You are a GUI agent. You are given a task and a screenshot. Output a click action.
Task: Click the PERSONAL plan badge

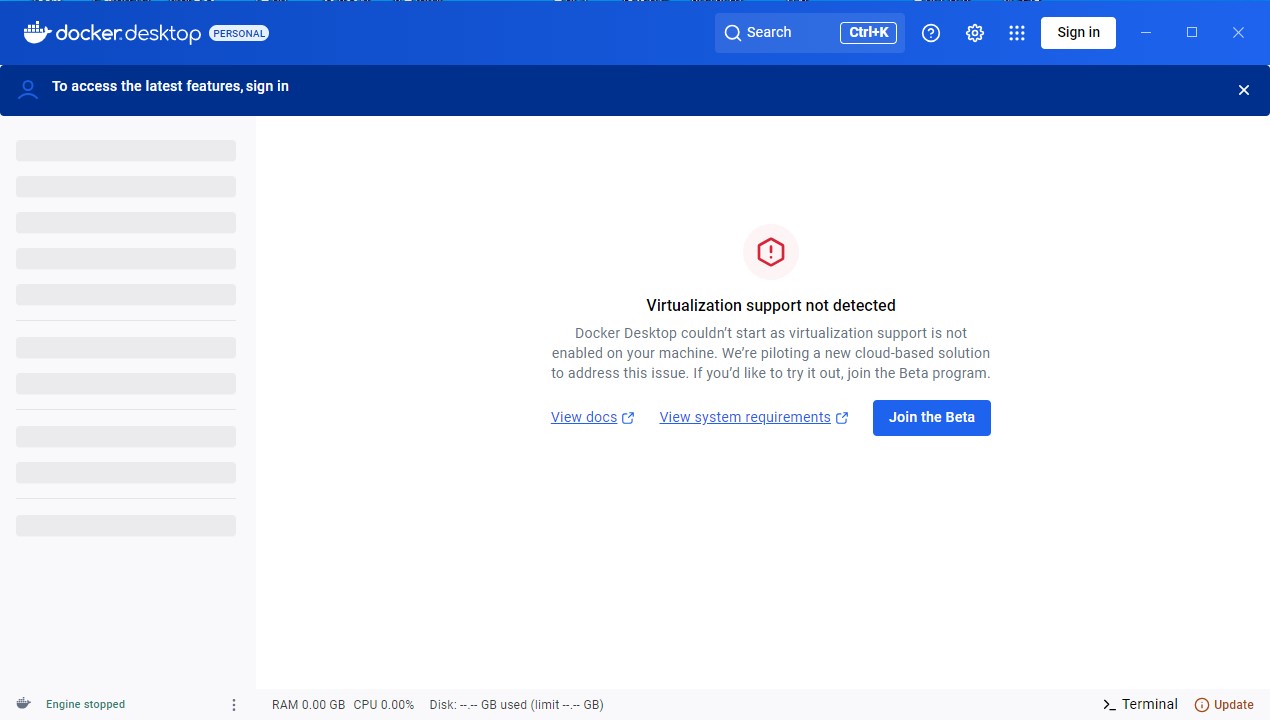(x=239, y=33)
